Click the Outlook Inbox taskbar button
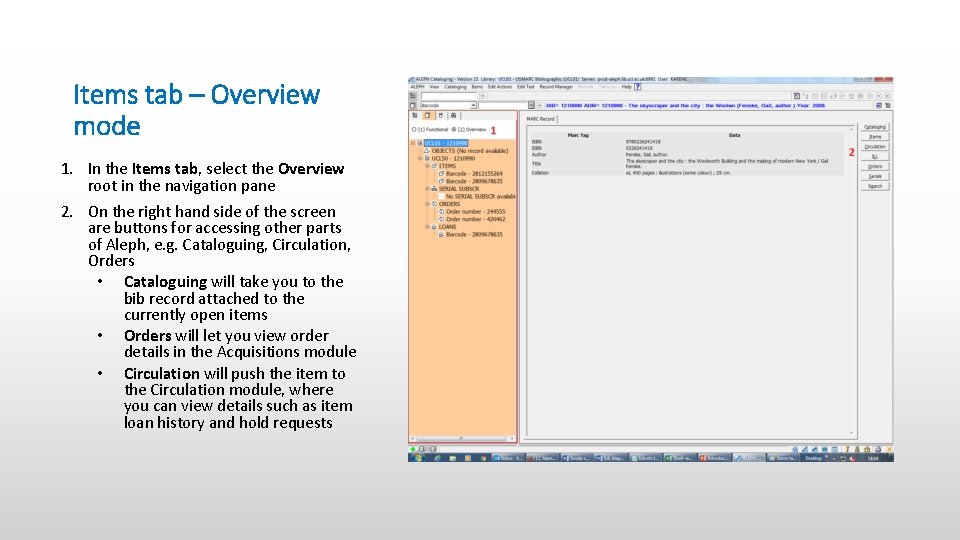 [508, 458]
